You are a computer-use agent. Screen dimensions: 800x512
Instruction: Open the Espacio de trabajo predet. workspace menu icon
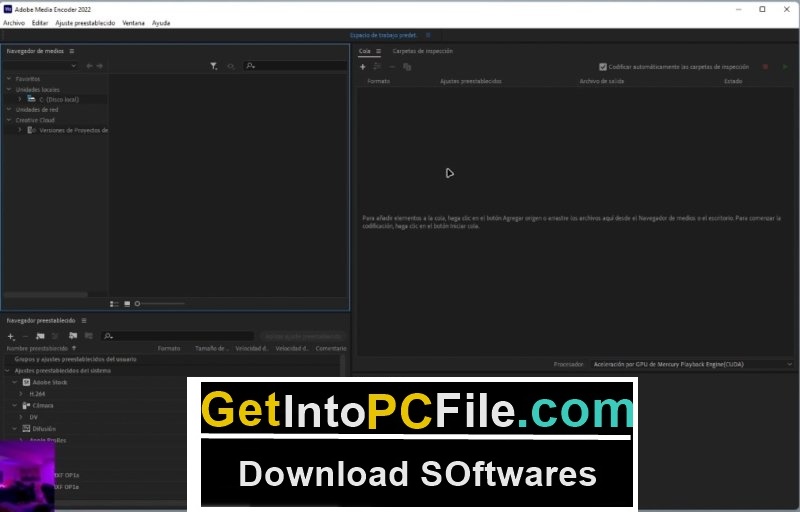[x=428, y=35]
